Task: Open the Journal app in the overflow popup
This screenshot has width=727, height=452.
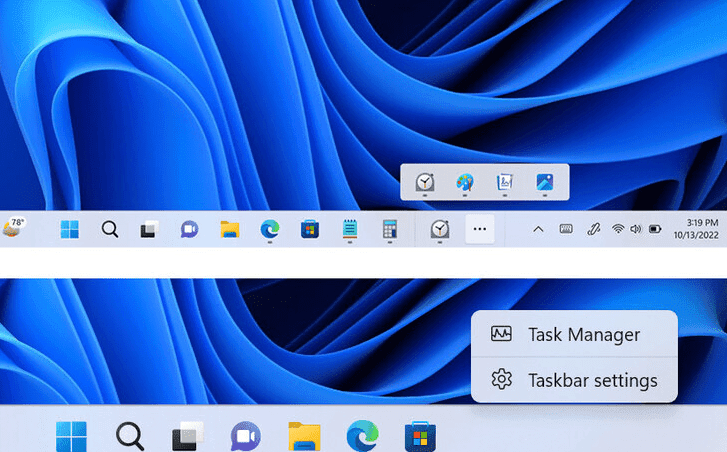Action: click(x=505, y=182)
